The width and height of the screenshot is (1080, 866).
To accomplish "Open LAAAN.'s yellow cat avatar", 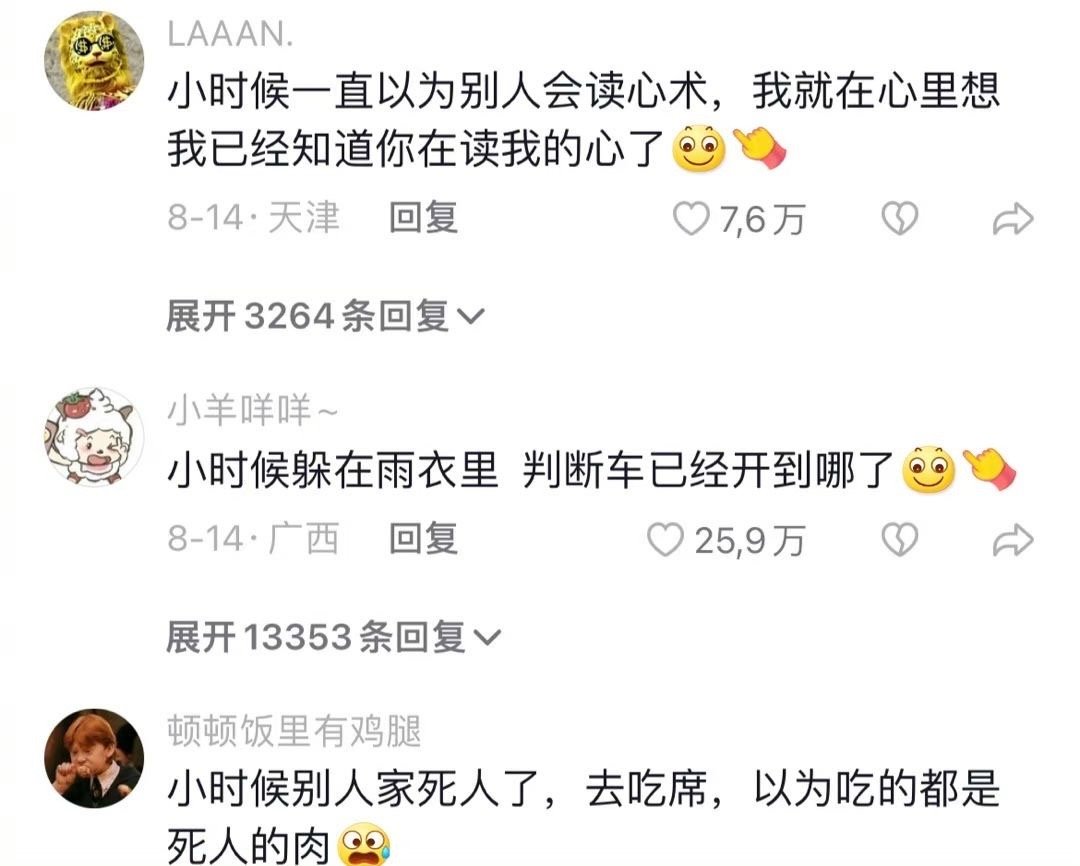I will click(x=94, y=61).
